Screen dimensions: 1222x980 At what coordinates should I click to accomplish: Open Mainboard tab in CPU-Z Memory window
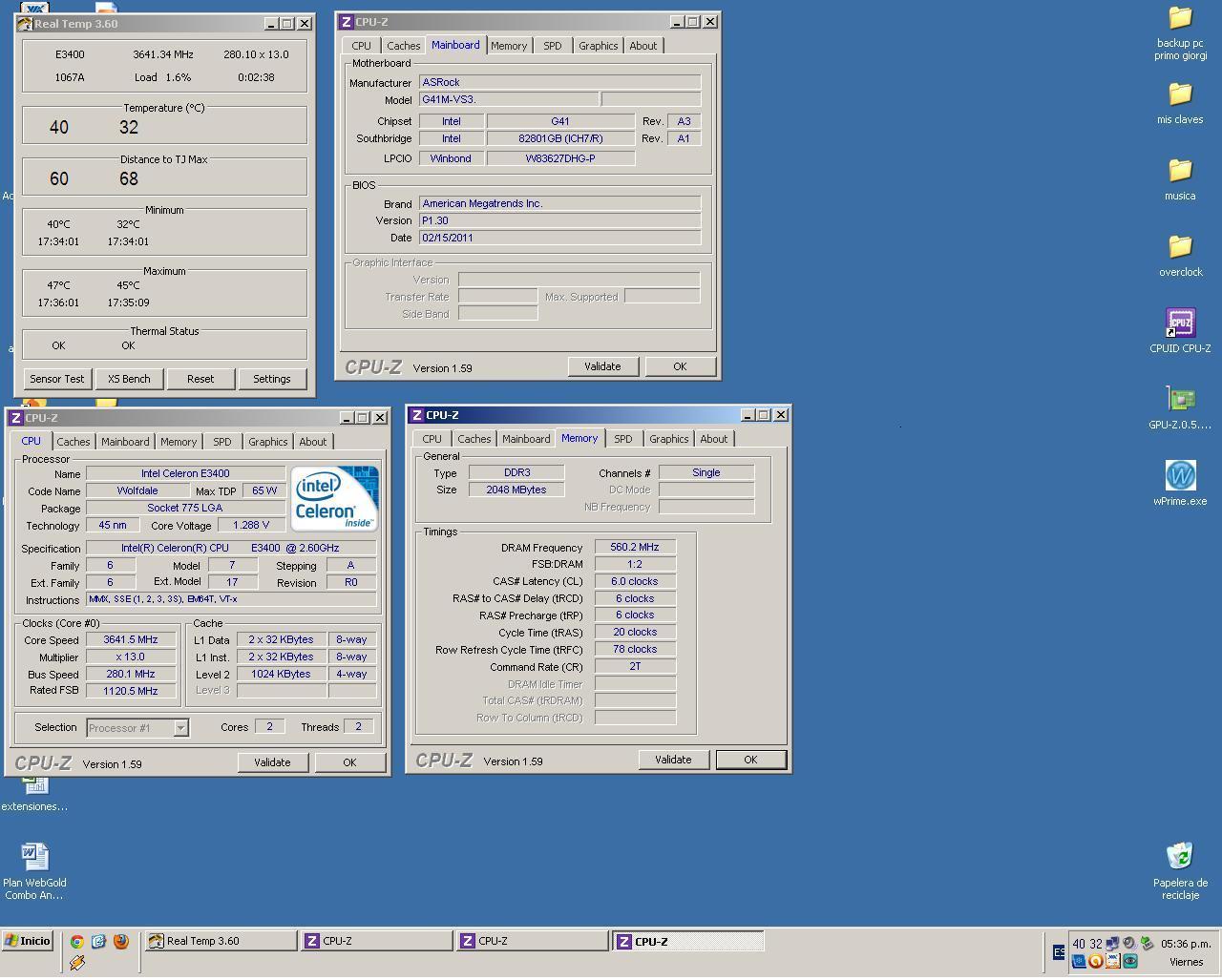[527, 439]
